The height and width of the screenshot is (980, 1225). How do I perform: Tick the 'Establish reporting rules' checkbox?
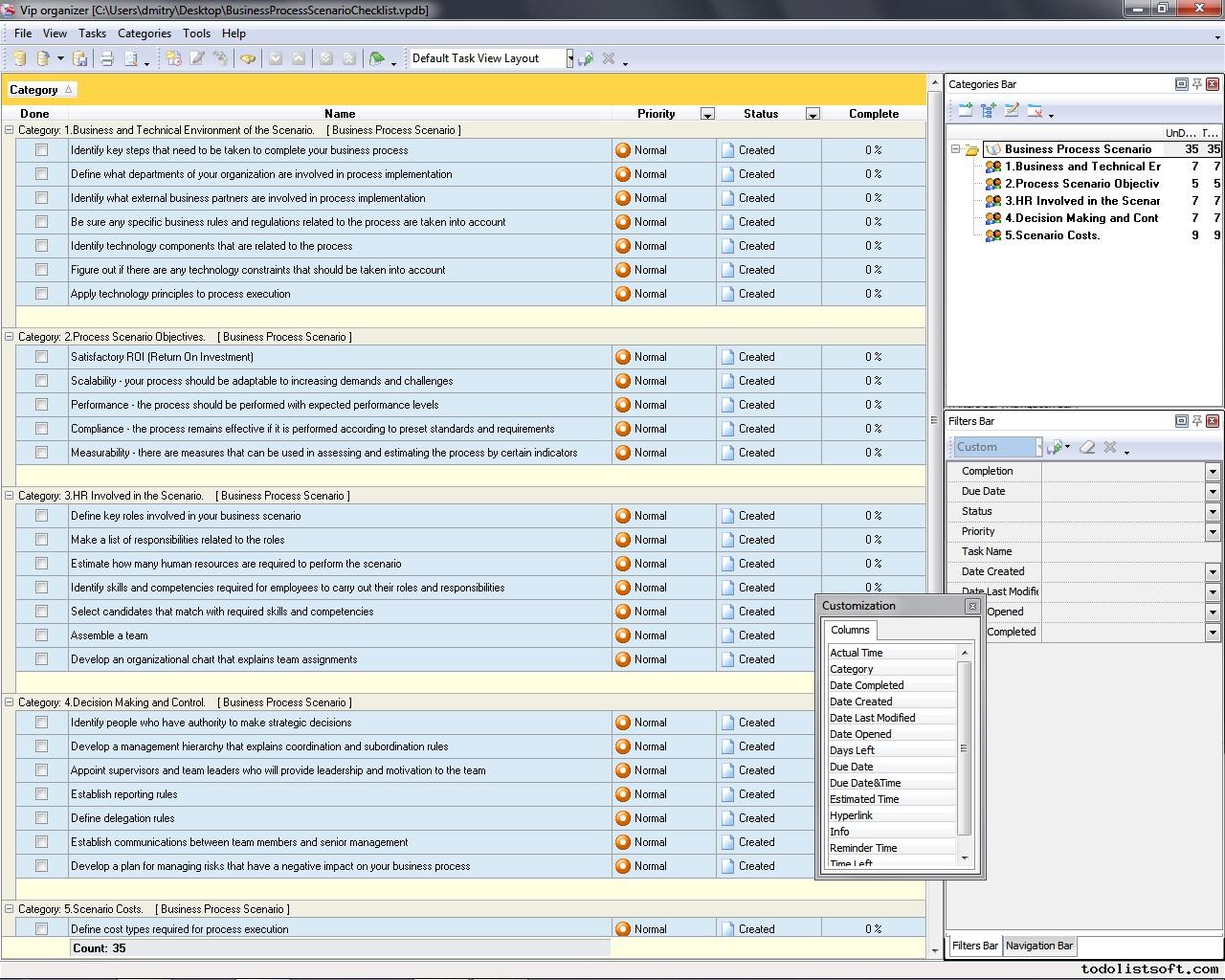click(41, 794)
